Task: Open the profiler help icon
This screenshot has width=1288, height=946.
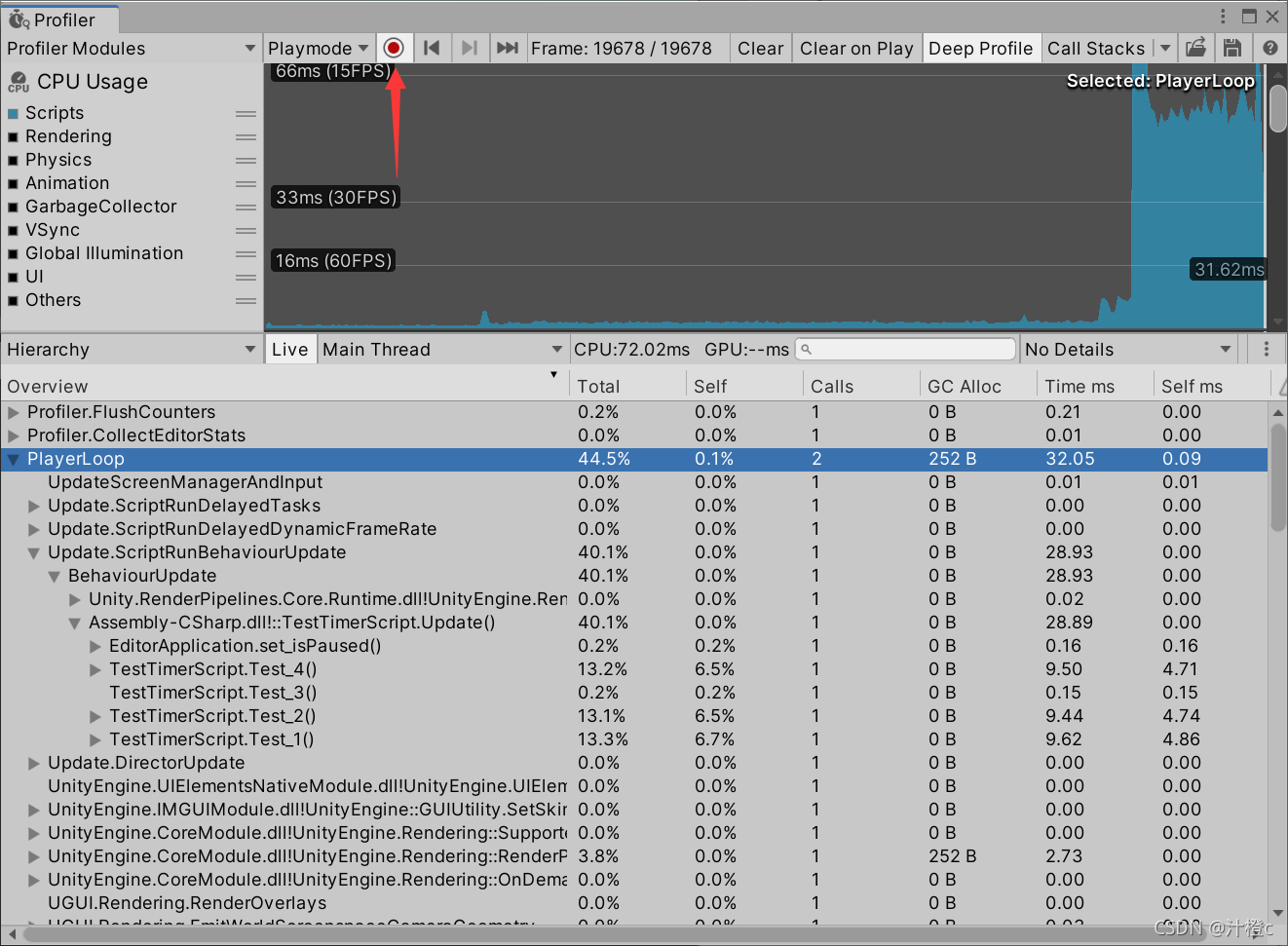Action: click(1269, 48)
